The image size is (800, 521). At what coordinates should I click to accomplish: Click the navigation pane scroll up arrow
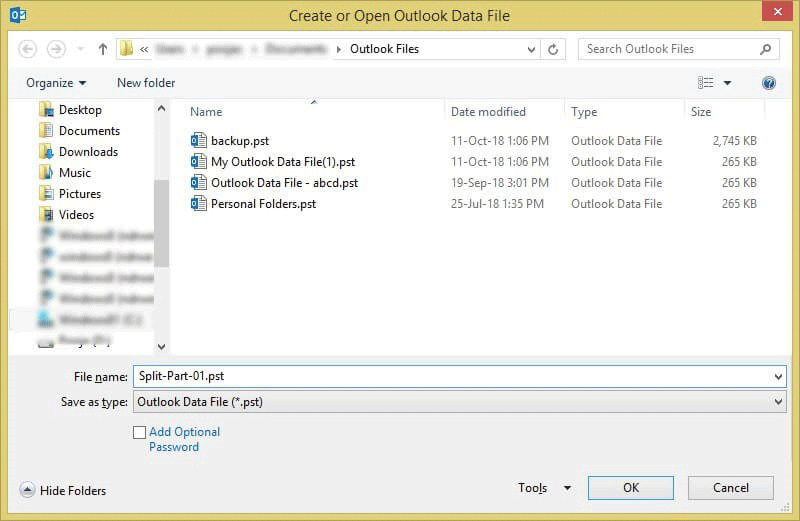tap(161, 108)
